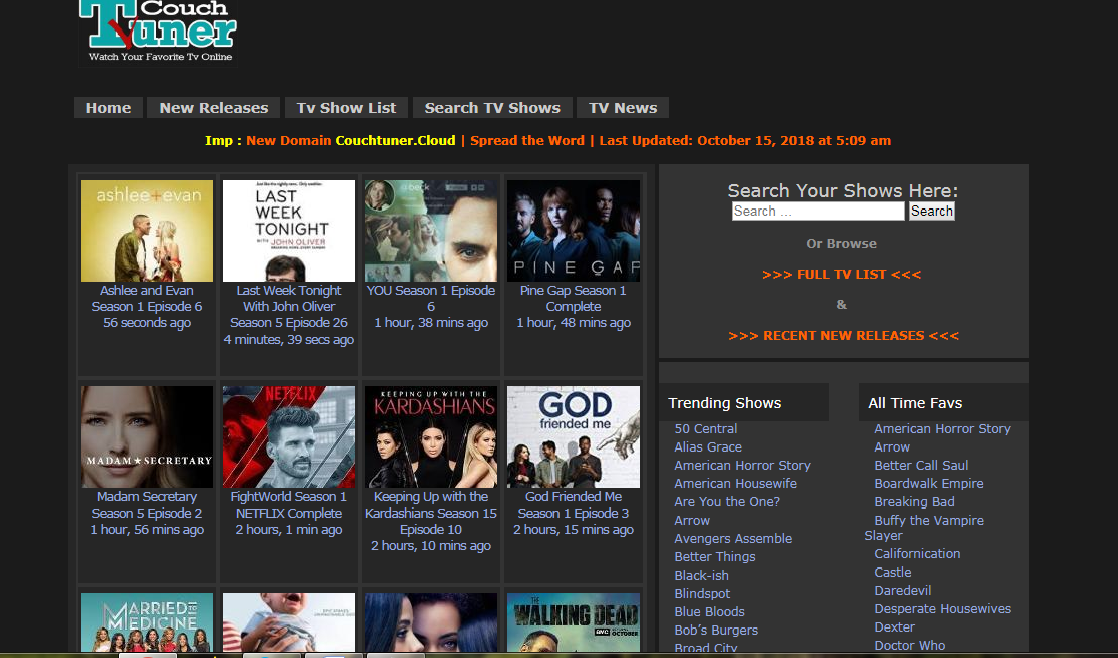Open the Last Week Tonight poster
1118x658 pixels.
289,231
